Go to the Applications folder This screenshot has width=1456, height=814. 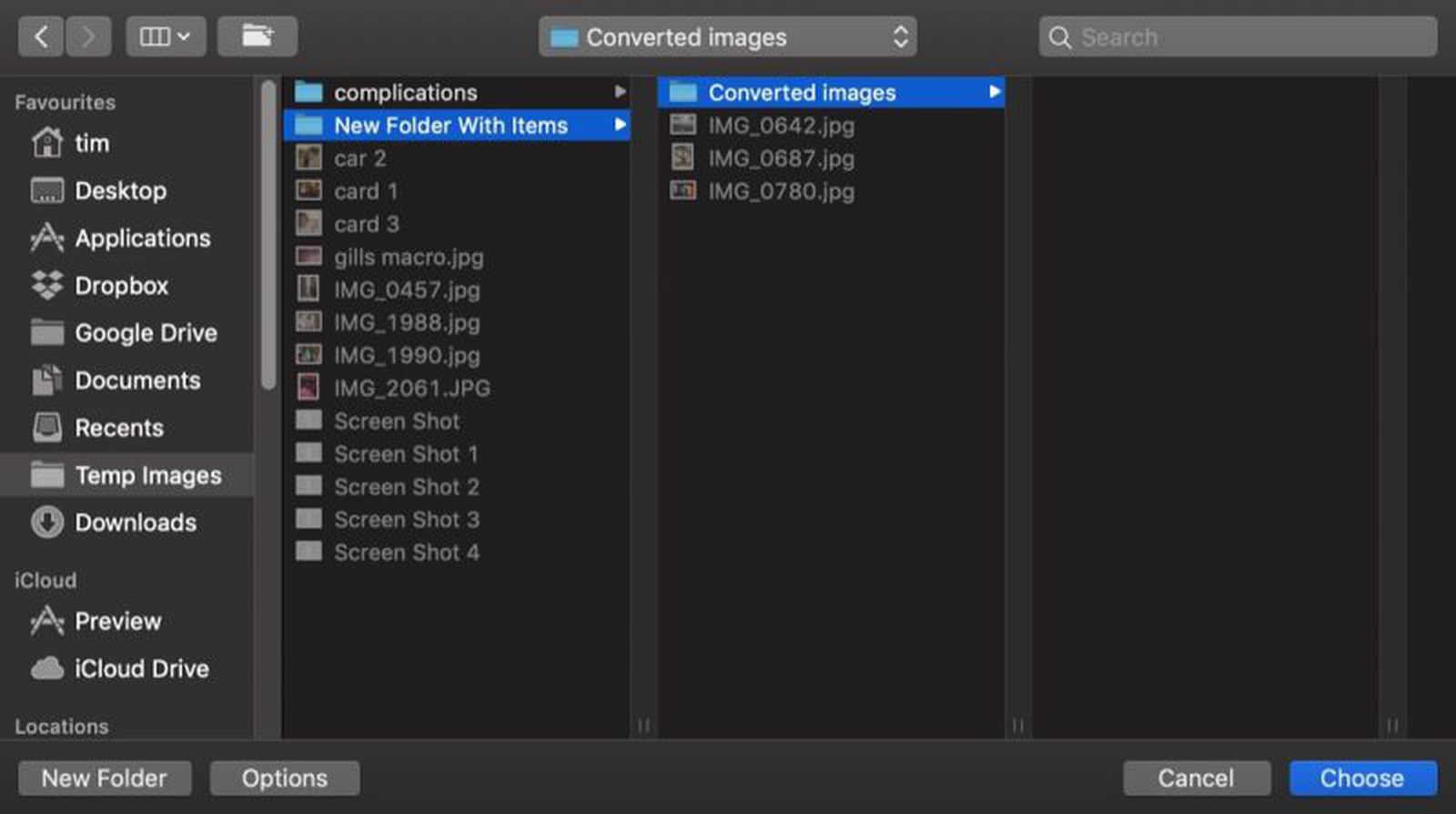coord(141,239)
